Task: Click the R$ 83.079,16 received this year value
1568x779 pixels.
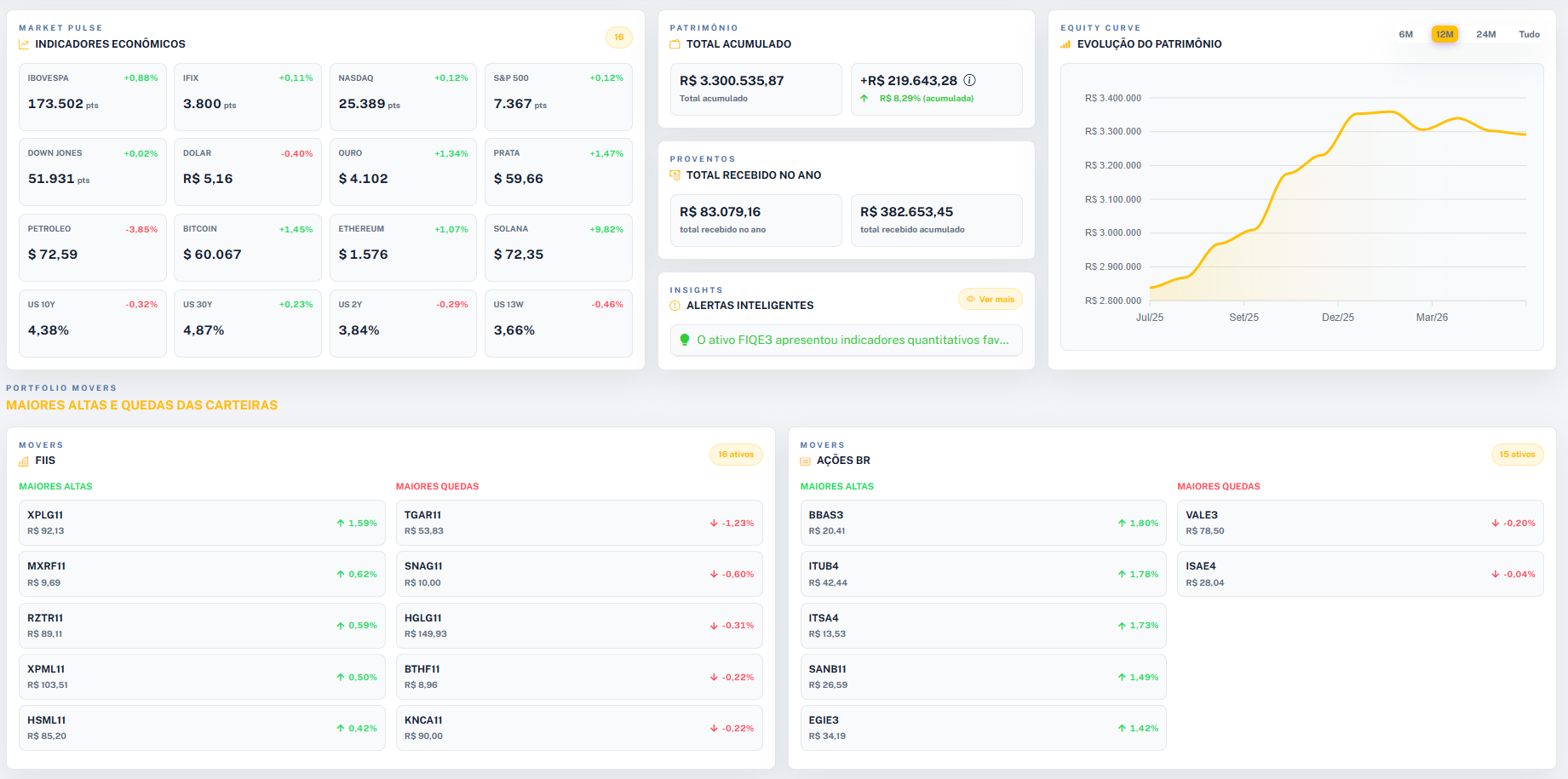Action: [x=721, y=212]
